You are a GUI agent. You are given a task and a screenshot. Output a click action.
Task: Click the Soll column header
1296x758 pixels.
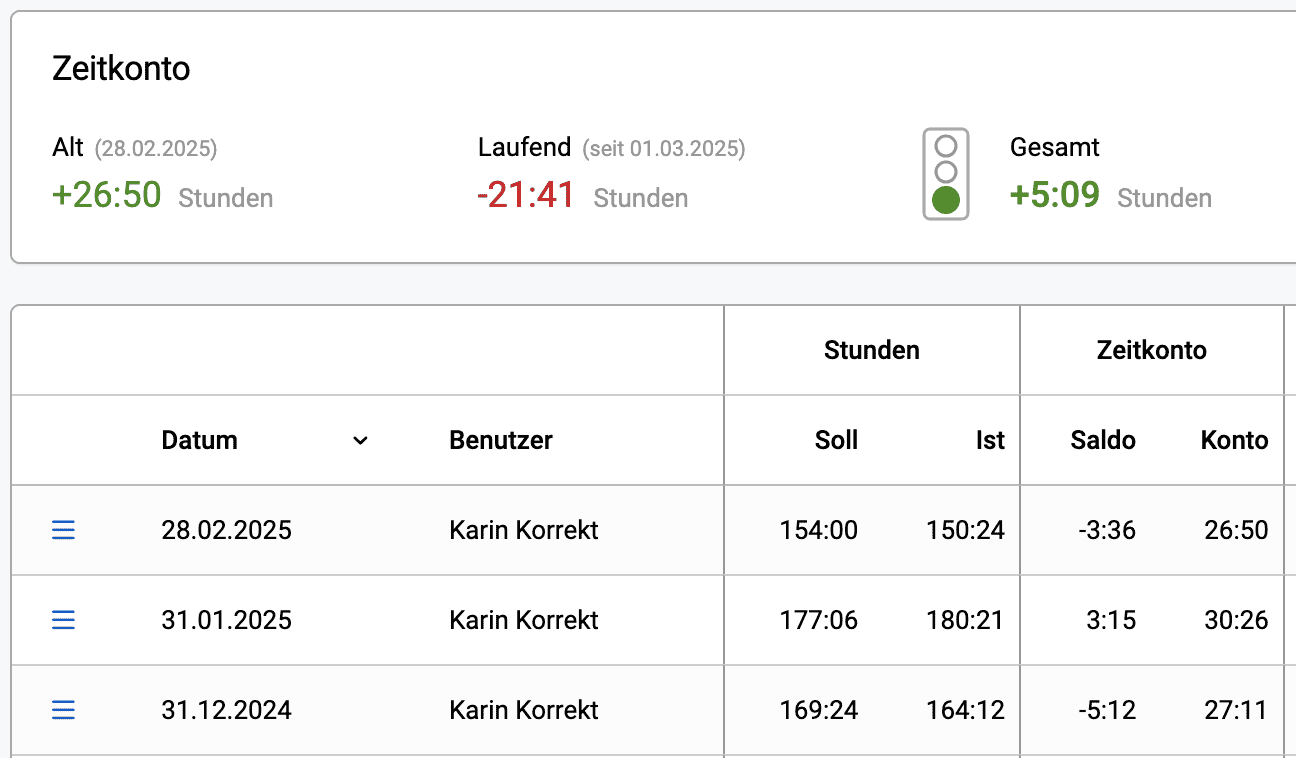[x=836, y=440]
